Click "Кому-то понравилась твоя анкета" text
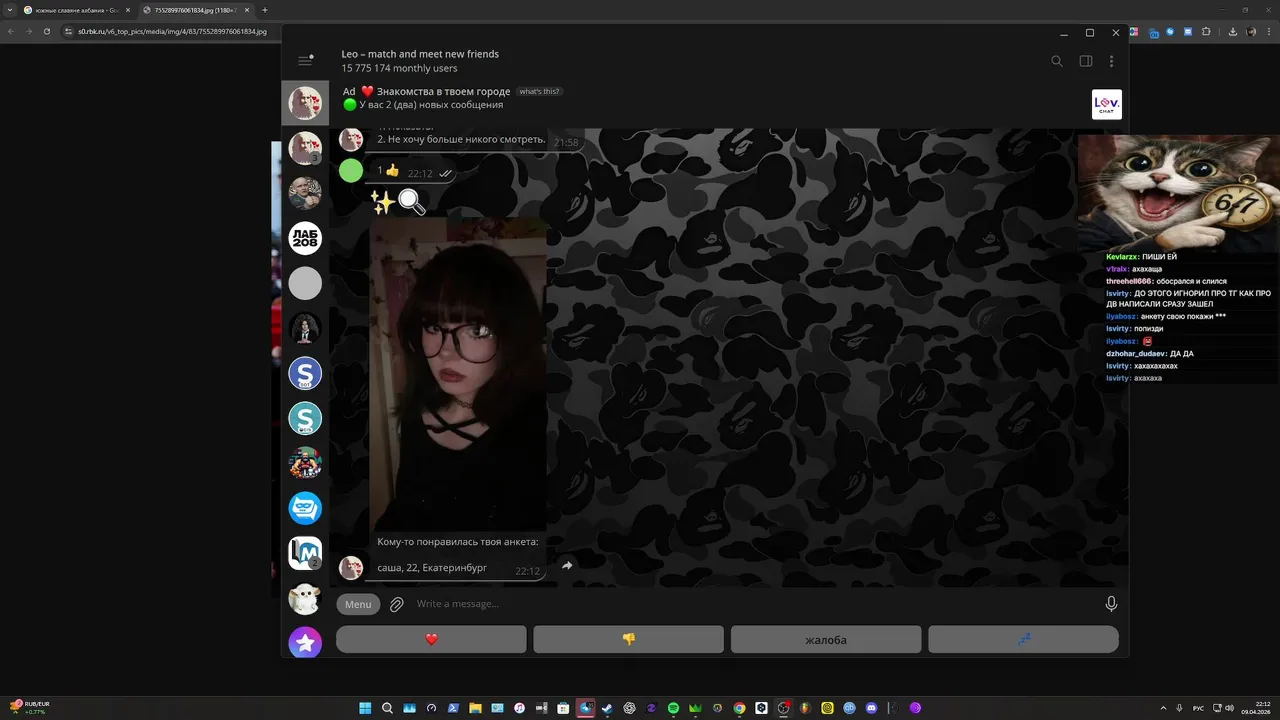Image resolution: width=1280 pixels, height=720 pixels. coord(457,542)
